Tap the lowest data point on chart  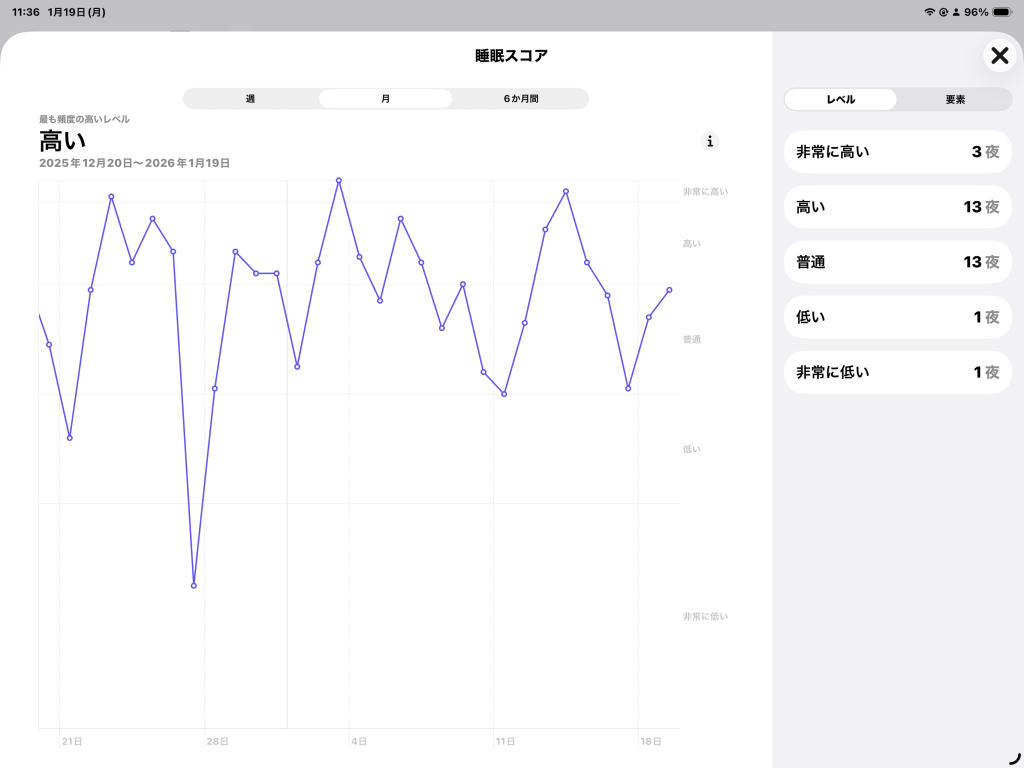[x=194, y=585]
